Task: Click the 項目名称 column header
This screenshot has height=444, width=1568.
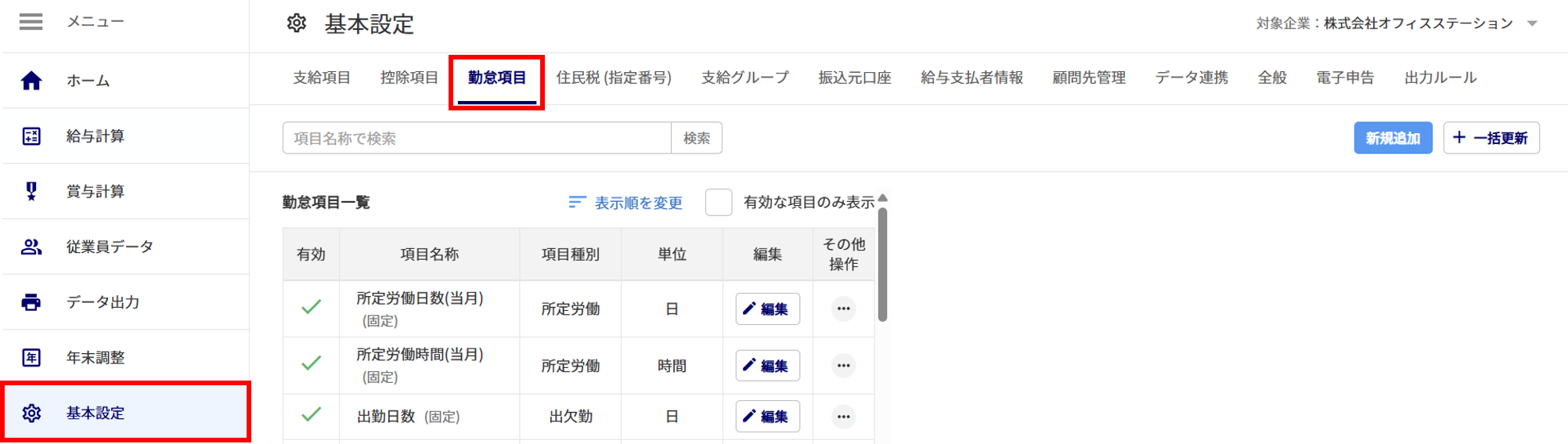Action: click(430, 254)
